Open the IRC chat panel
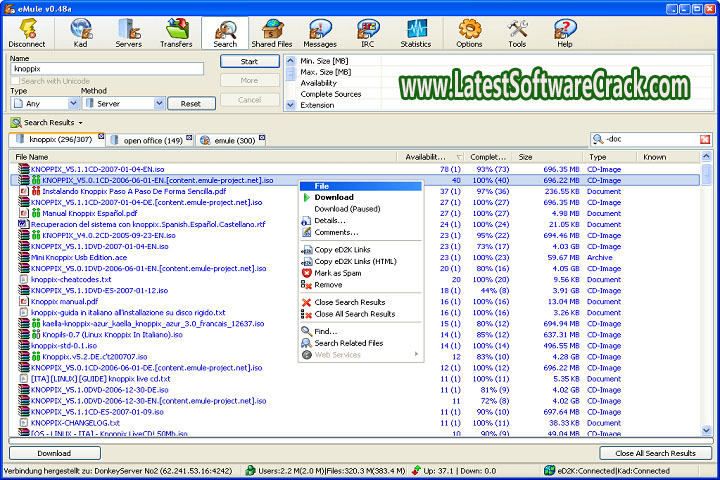 367,33
